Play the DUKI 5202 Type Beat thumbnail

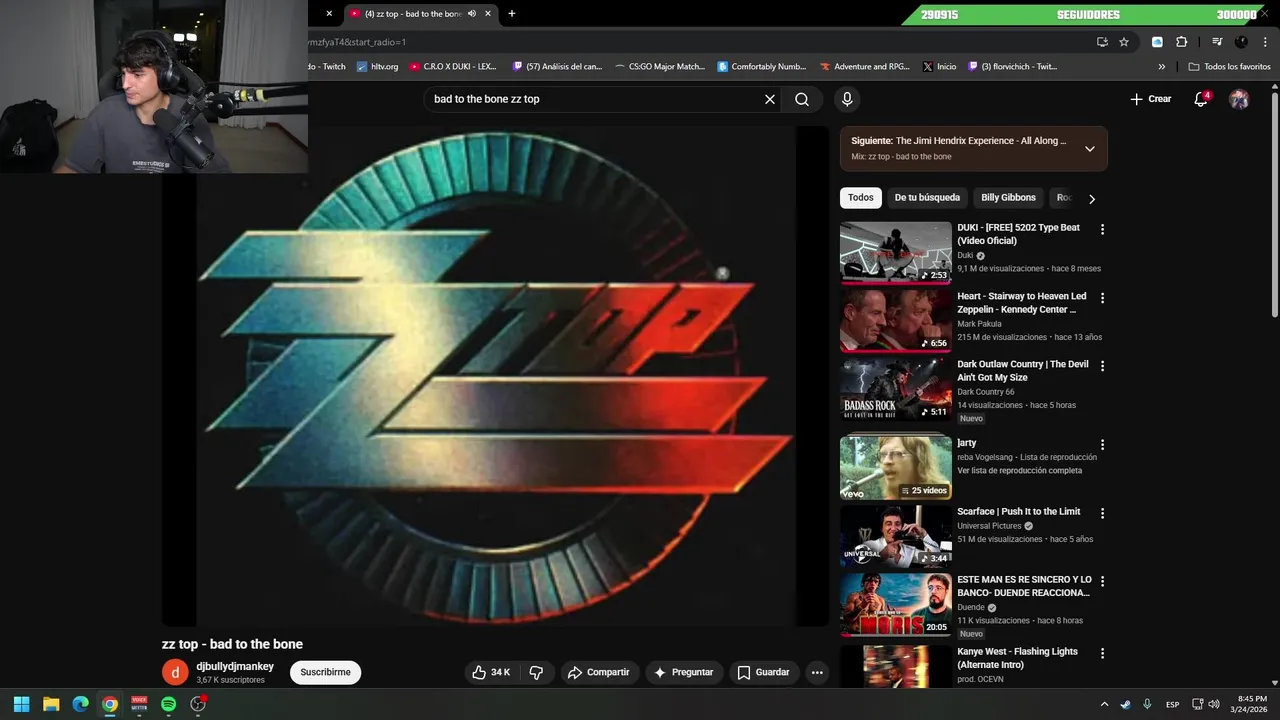[x=896, y=252]
